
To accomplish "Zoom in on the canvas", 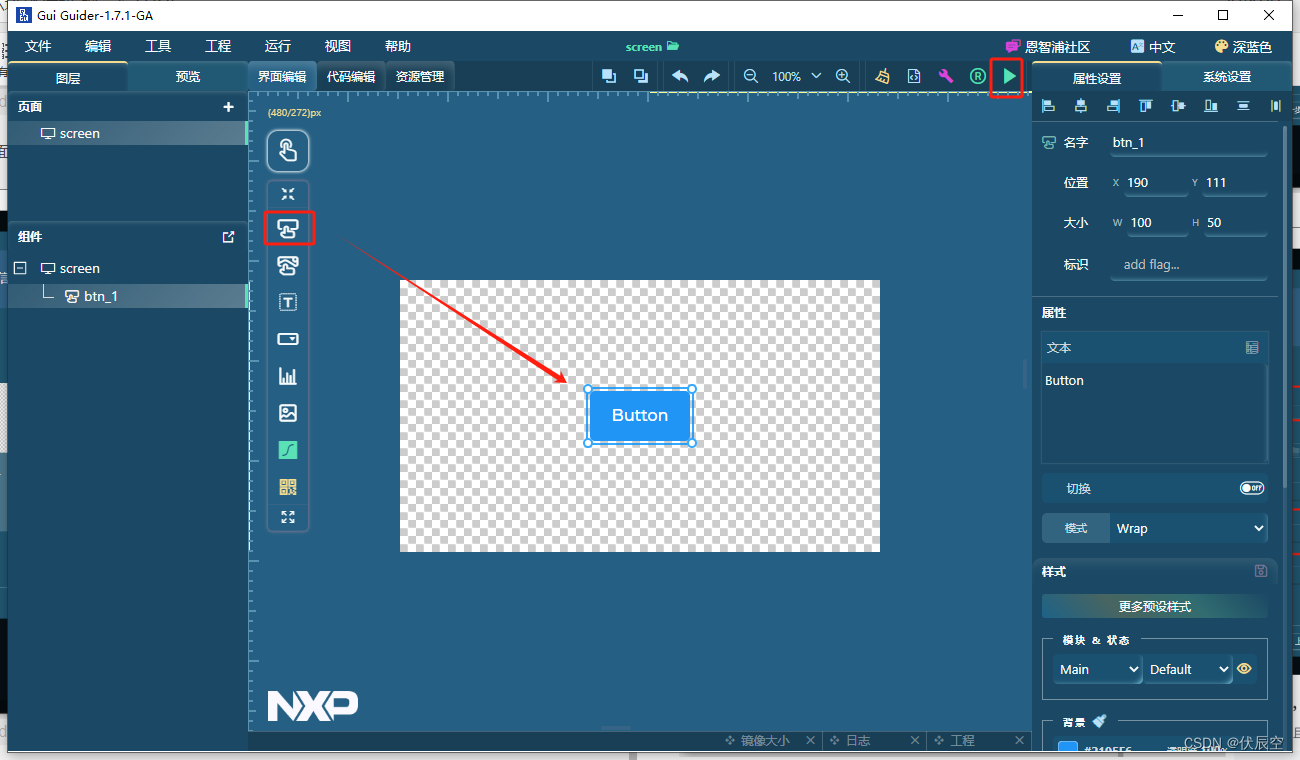I will point(843,76).
